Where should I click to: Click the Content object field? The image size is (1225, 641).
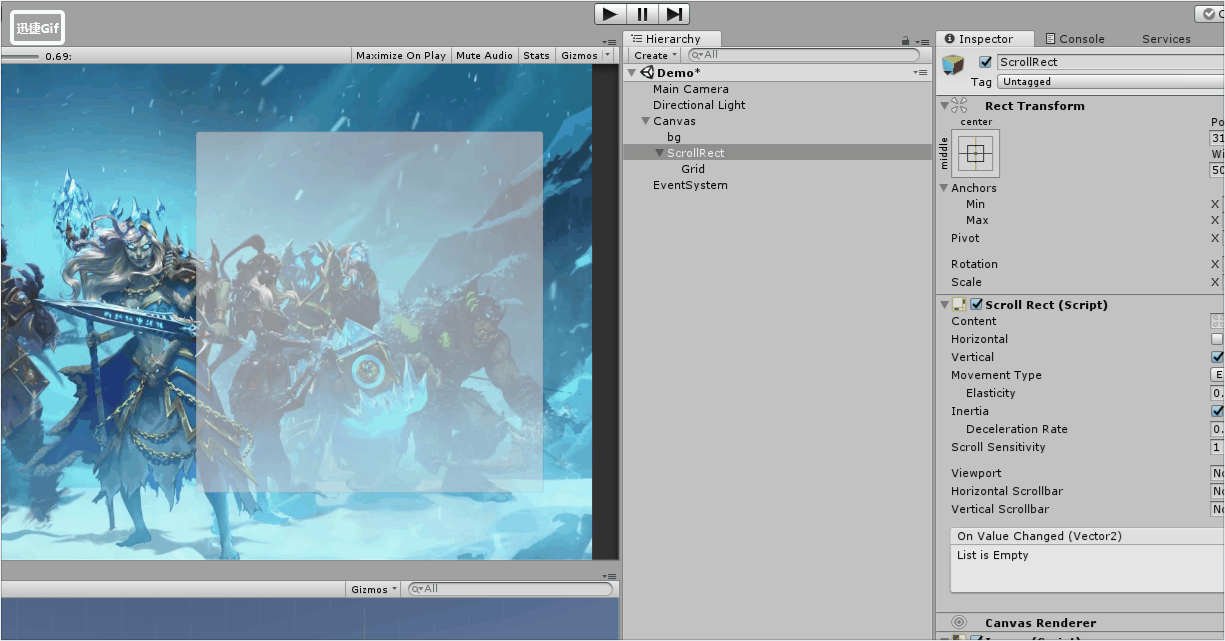point(1218,321)
